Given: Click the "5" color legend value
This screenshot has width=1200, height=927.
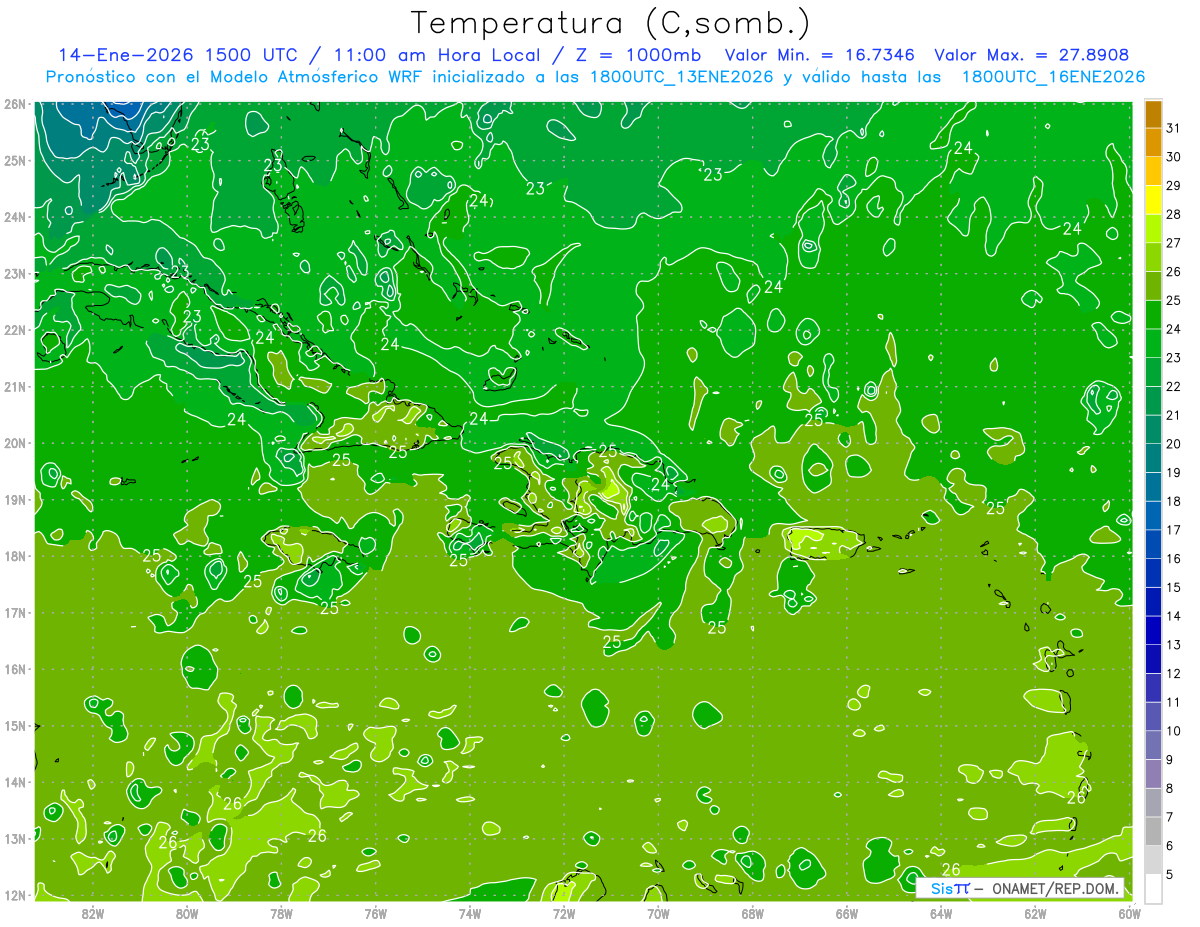Looking at the screenshot, I should [x=1170, y=874].
